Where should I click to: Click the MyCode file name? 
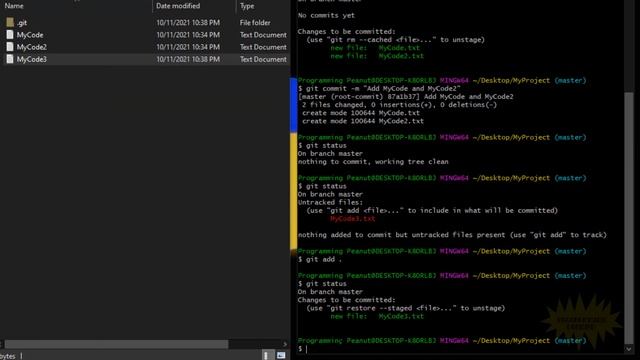pyautogui.click(x=30, y=35)
